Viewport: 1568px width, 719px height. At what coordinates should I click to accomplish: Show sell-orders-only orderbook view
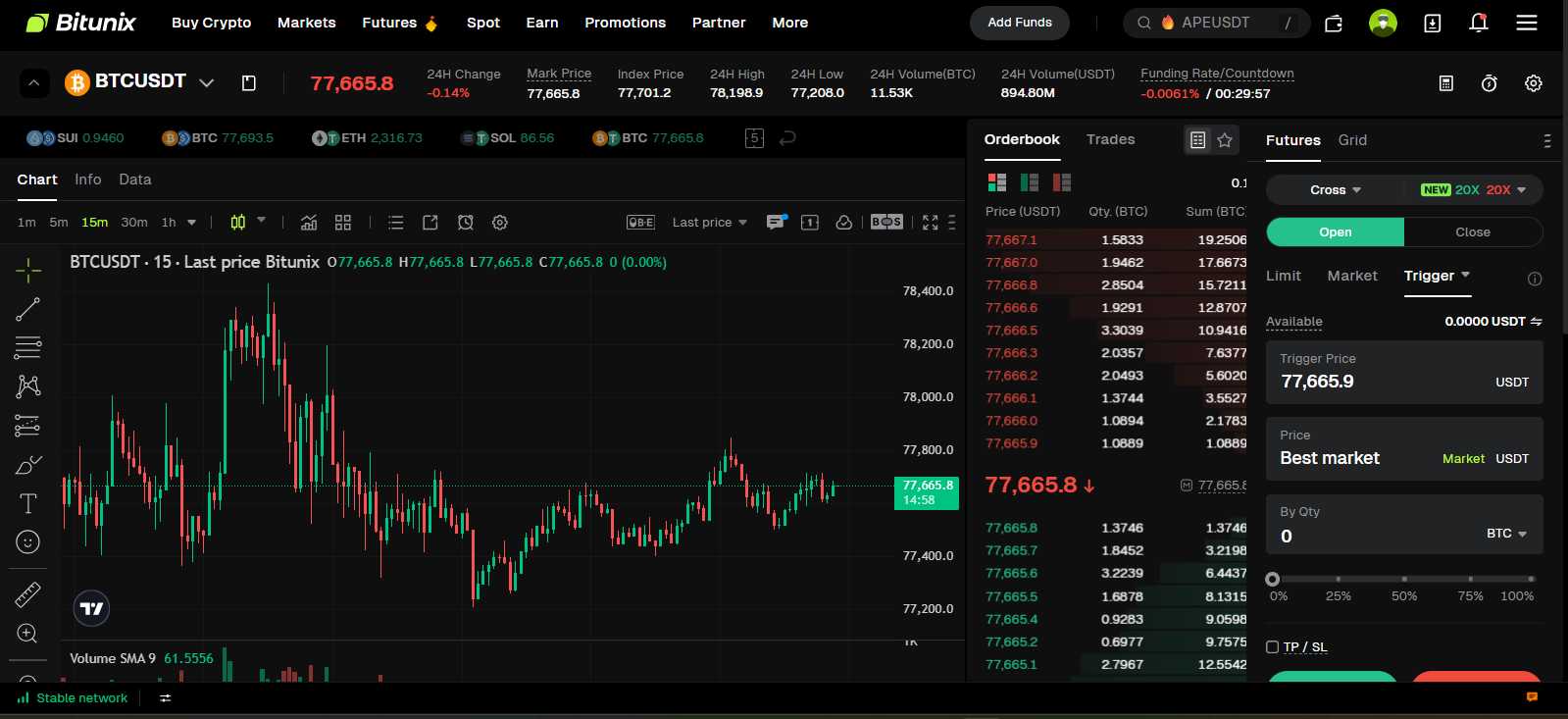[1062, 182]
